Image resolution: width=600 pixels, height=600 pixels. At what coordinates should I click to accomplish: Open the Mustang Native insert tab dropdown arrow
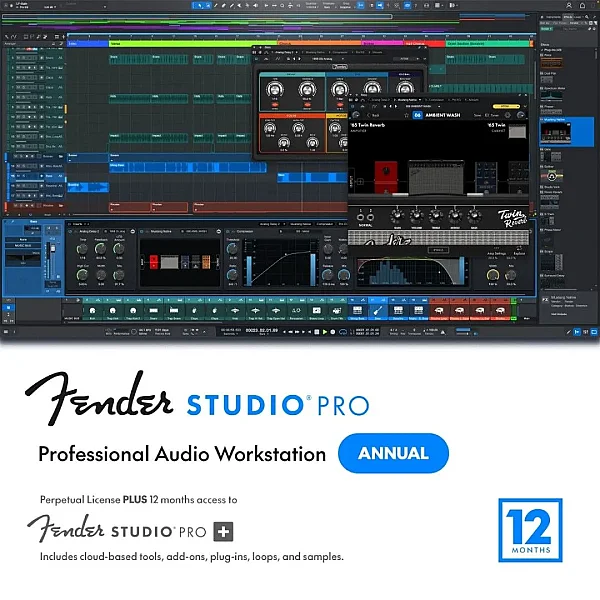[x=420, y=100]
